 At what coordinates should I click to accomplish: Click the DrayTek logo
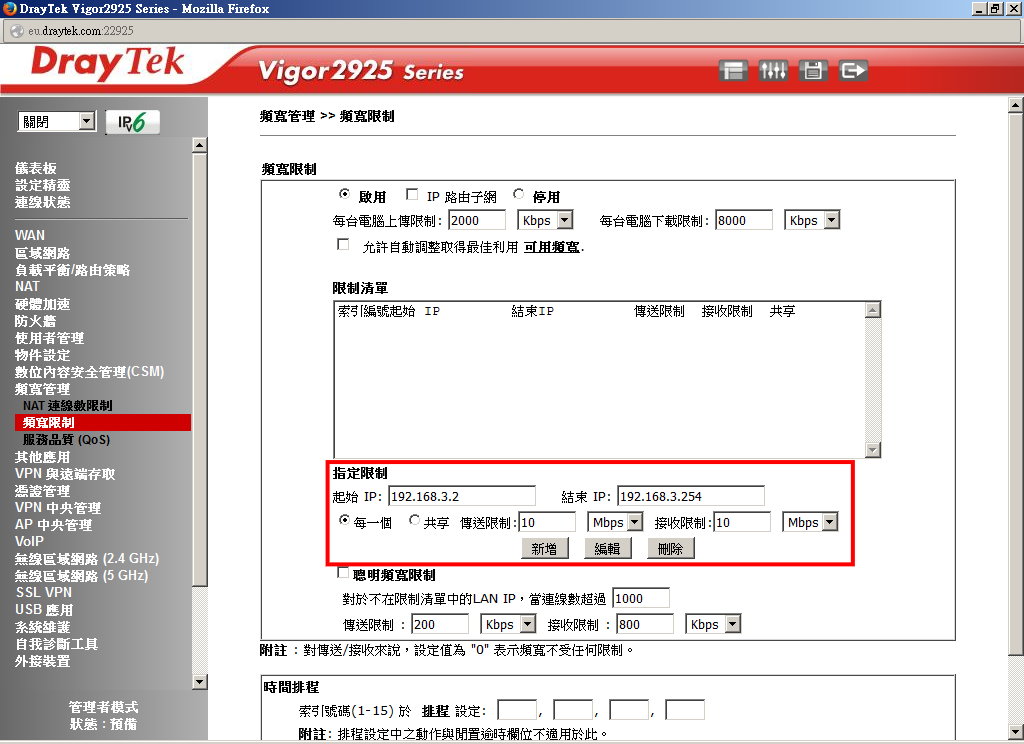pyautogui.click(x=107, y=64)
